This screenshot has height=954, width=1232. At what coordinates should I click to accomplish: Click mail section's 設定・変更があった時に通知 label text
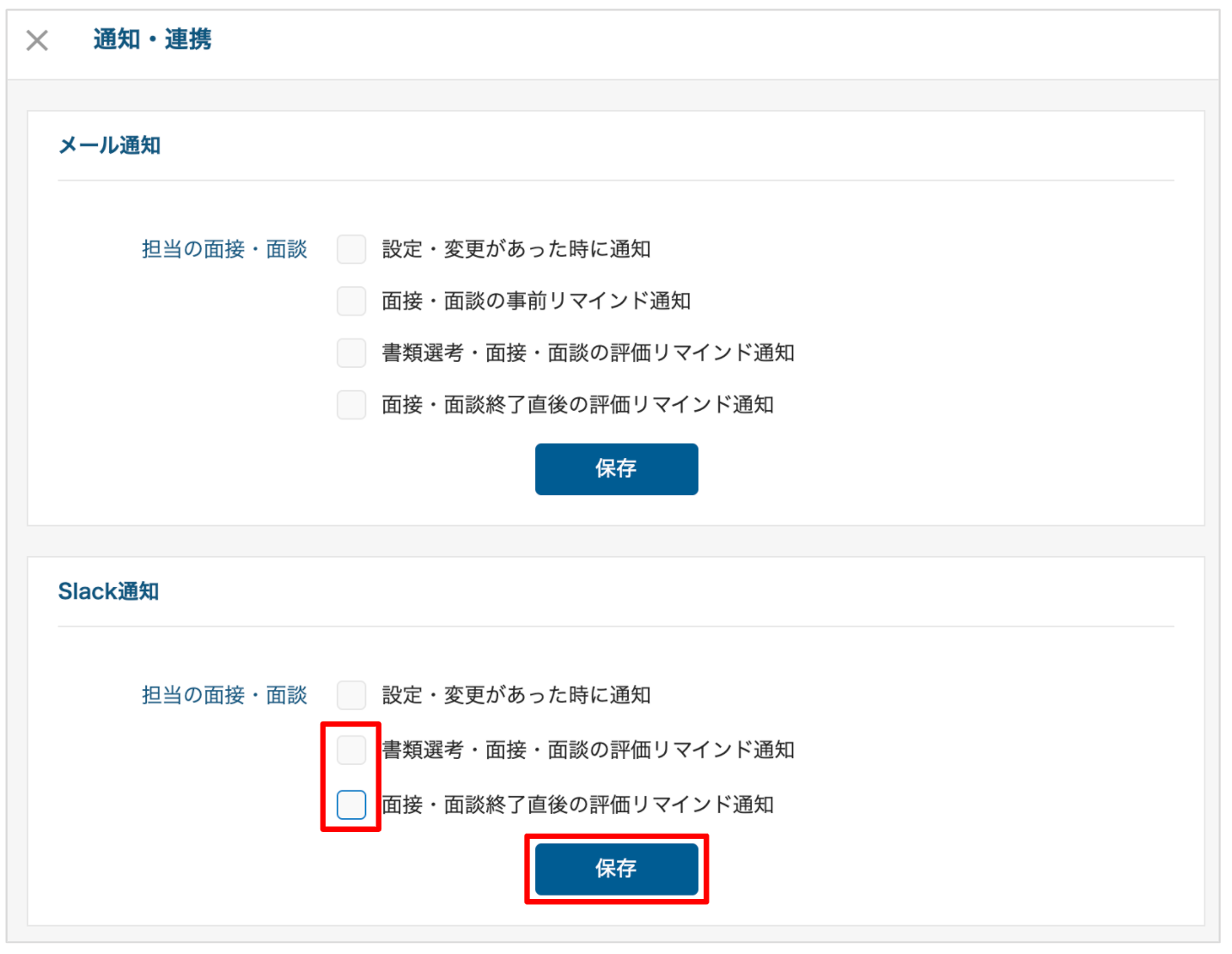pos(516,249)
